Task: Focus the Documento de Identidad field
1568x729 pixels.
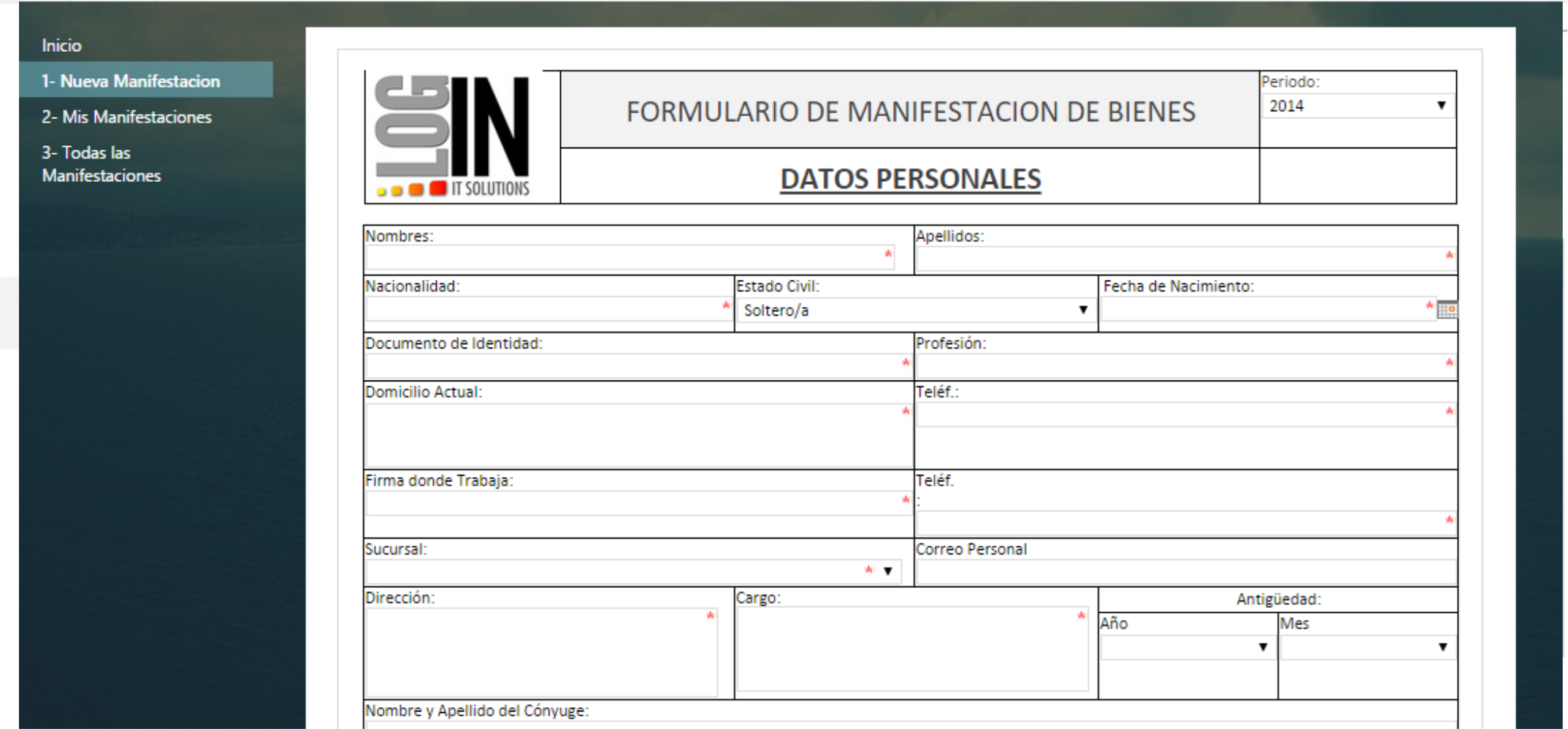Action: 638,366
